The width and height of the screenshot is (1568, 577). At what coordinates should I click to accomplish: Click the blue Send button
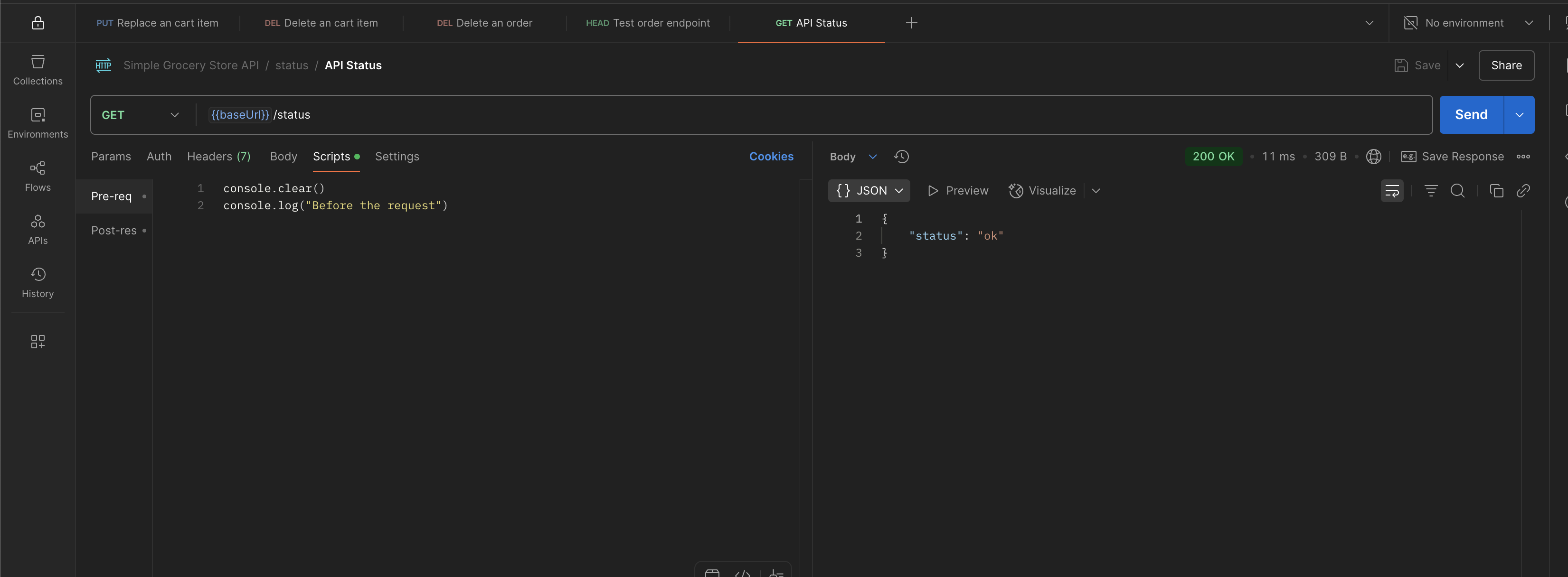pos(1471,115)
